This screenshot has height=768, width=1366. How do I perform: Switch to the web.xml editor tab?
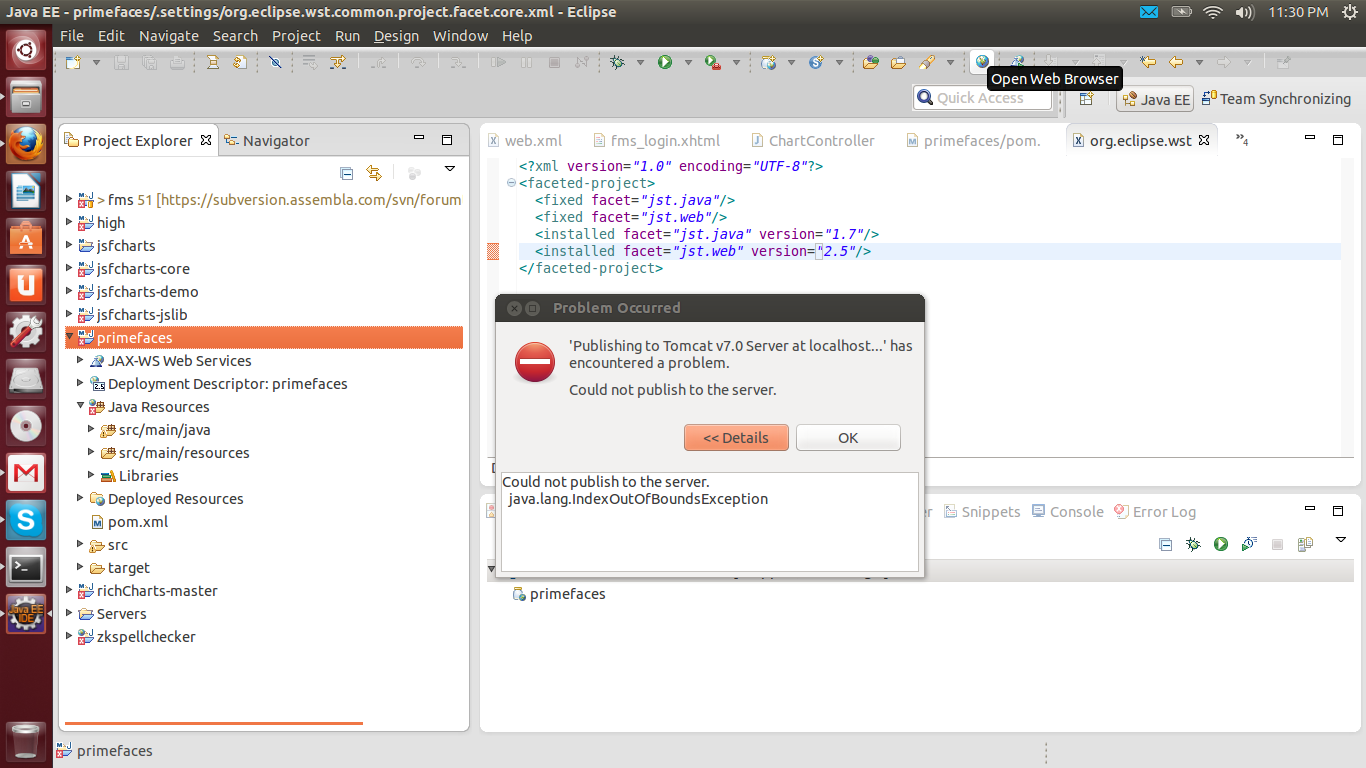[x=524, y=141]
